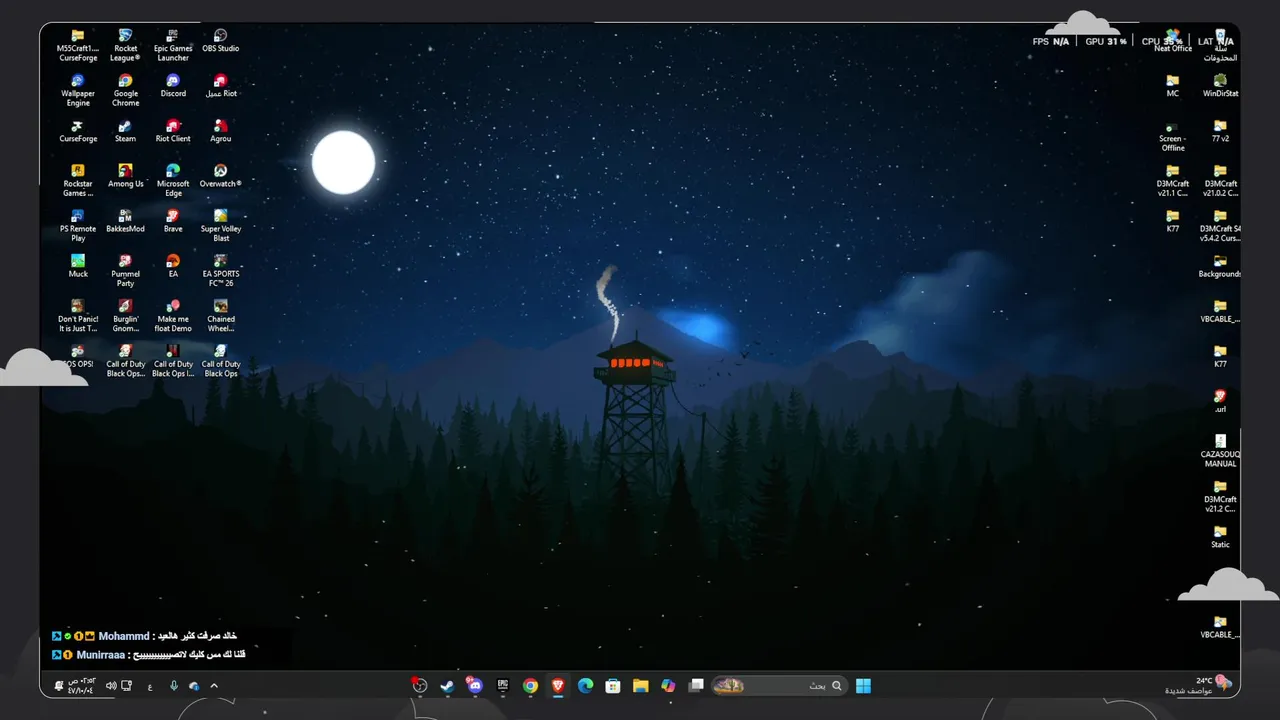This screenshot has height=720, width=1280.
Task: Open Copilot from the taskbar
Action: click(668, 685)
